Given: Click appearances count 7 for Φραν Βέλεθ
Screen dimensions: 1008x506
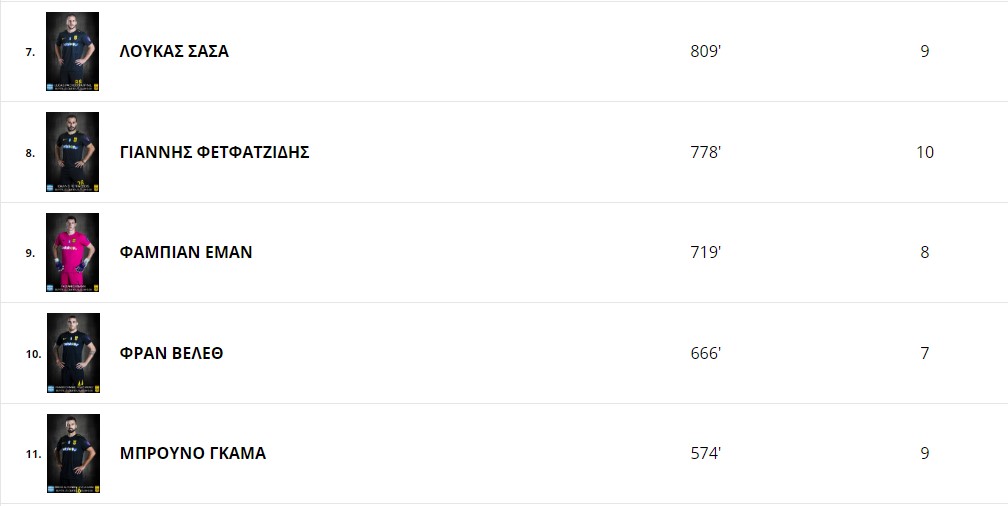Looking at the screenshot, I should point(924,354).
